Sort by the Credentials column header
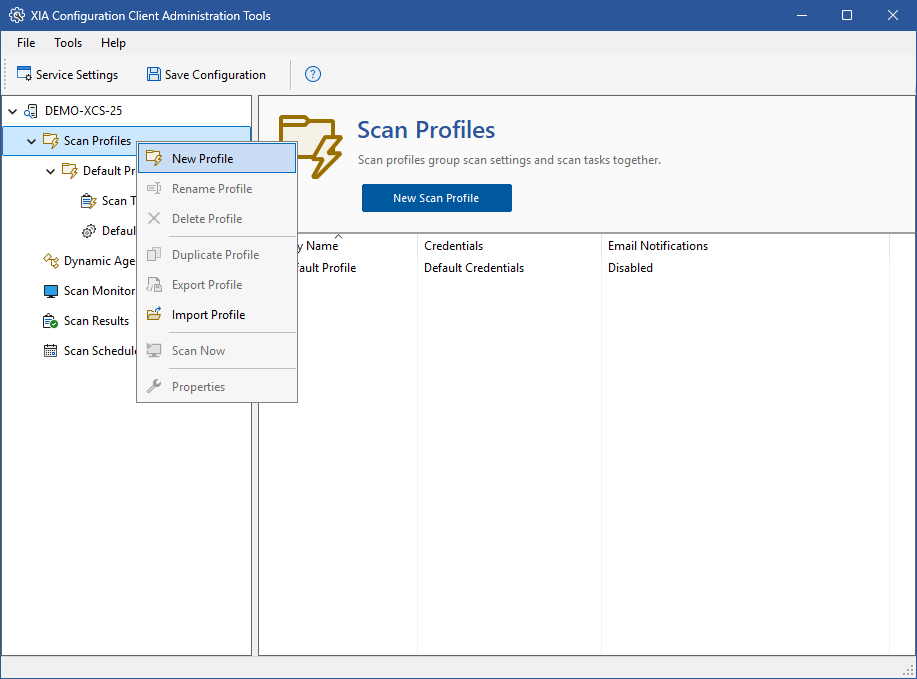 453,246
